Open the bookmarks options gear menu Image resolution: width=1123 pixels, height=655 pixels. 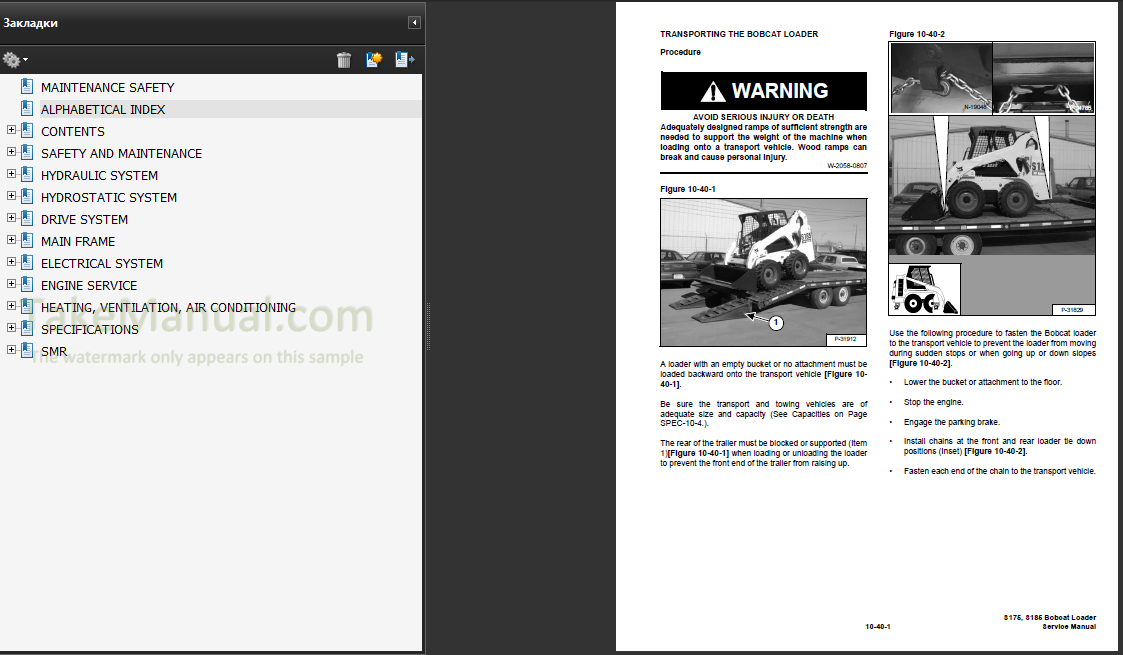(14, 60)
